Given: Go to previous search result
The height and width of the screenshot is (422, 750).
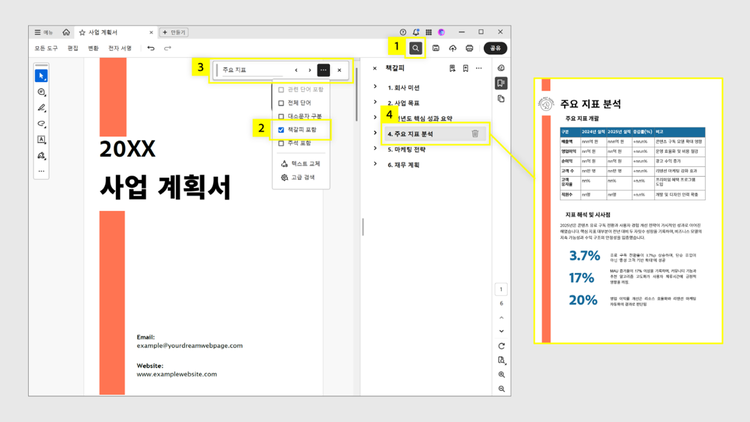Looking at the screenshot, I should tap(296, 70).
